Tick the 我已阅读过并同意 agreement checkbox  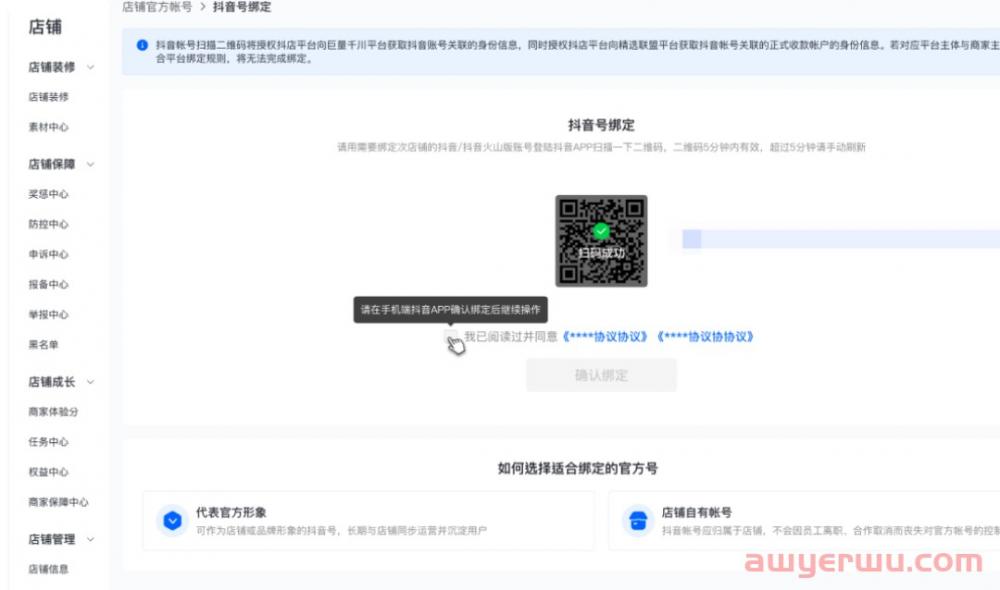[450, 336]
